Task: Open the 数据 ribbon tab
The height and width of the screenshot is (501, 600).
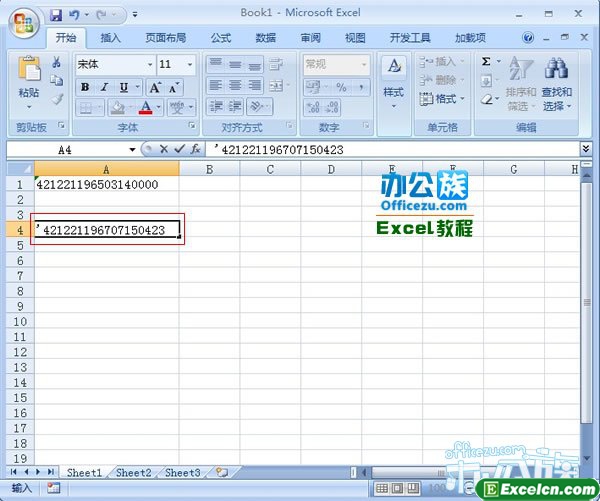Action: click(266, 38)
